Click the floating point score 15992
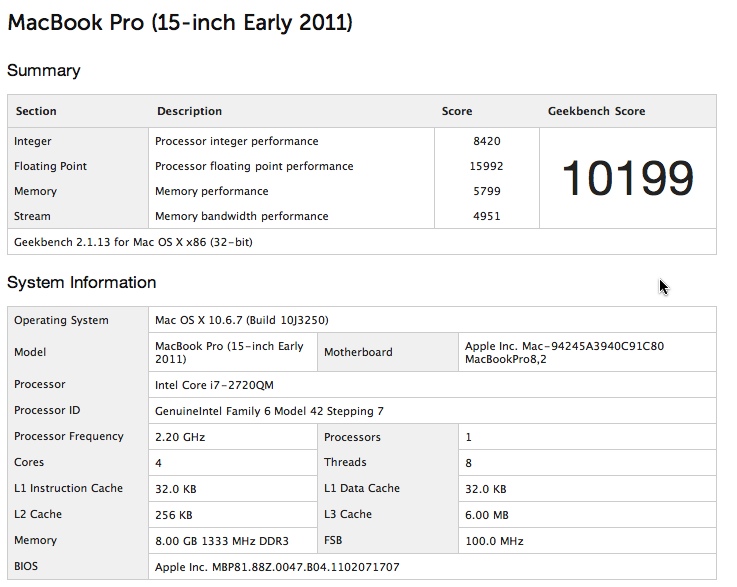737x587 pixels. pyautogui.click(x=486, y=166)
